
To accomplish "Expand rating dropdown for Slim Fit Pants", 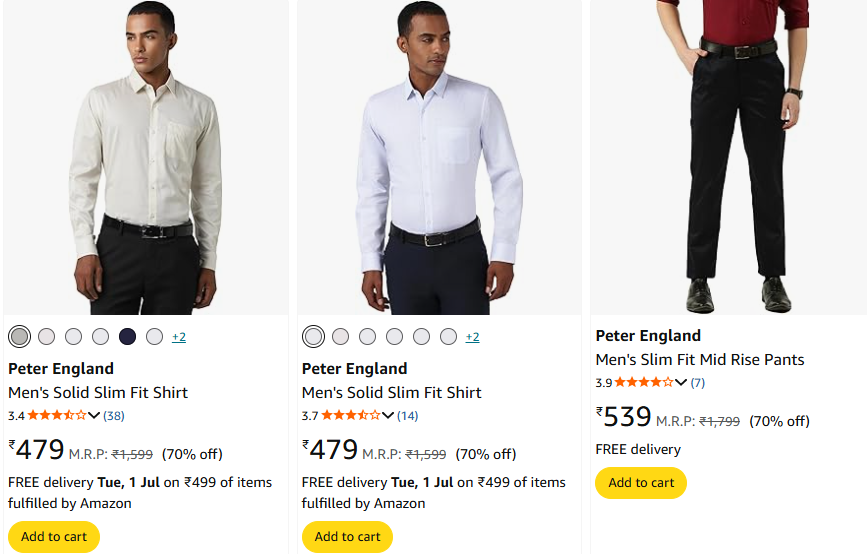I will click(x=681, y=383).
